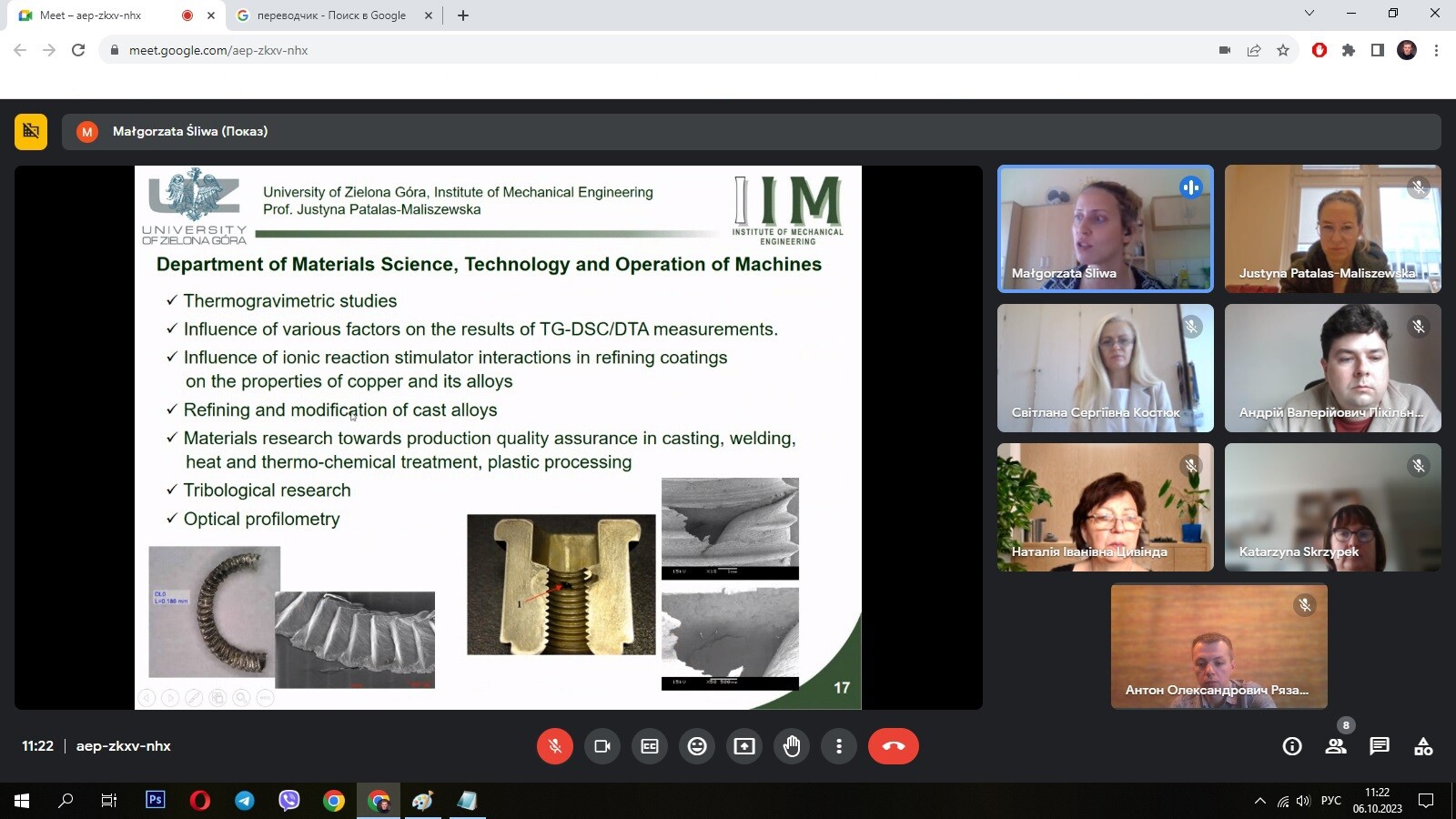
Task: Click the present now screen-share icon
Action: [x=744, y=746]
